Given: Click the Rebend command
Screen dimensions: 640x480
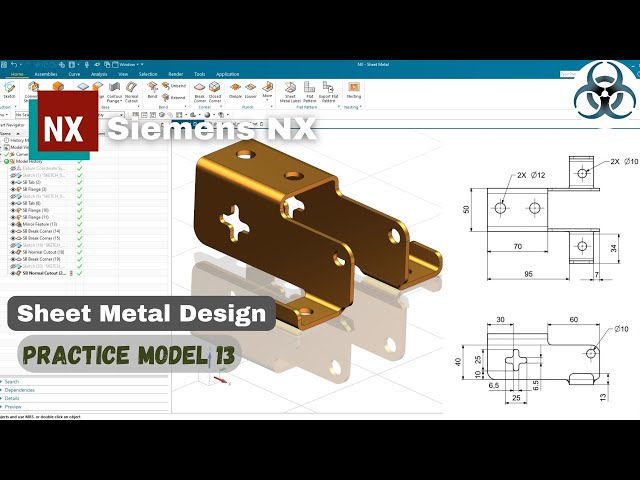Looking at the screenshot, I should click(174, 98).
